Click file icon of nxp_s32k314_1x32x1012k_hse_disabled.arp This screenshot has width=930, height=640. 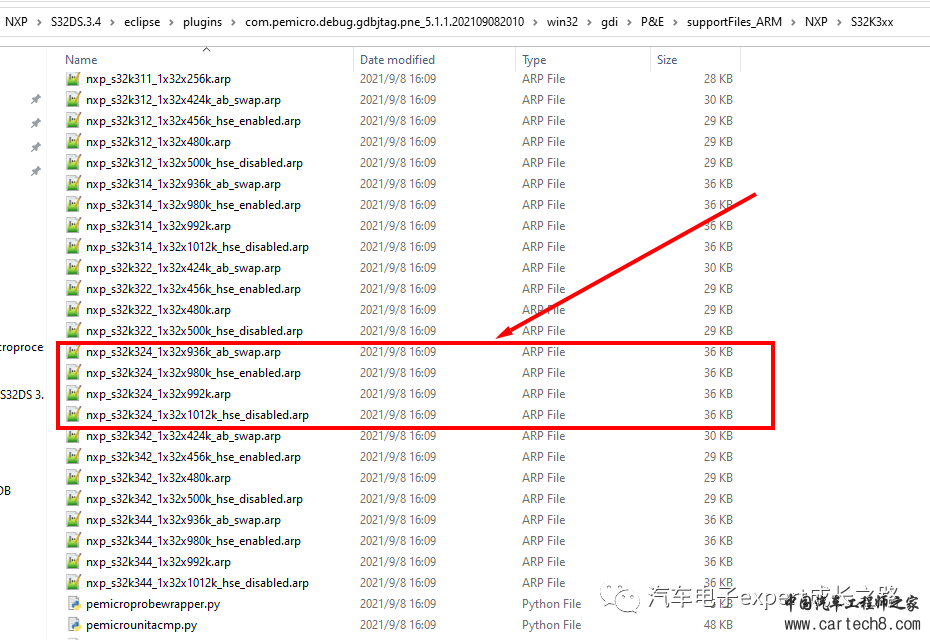pos(74,247)
